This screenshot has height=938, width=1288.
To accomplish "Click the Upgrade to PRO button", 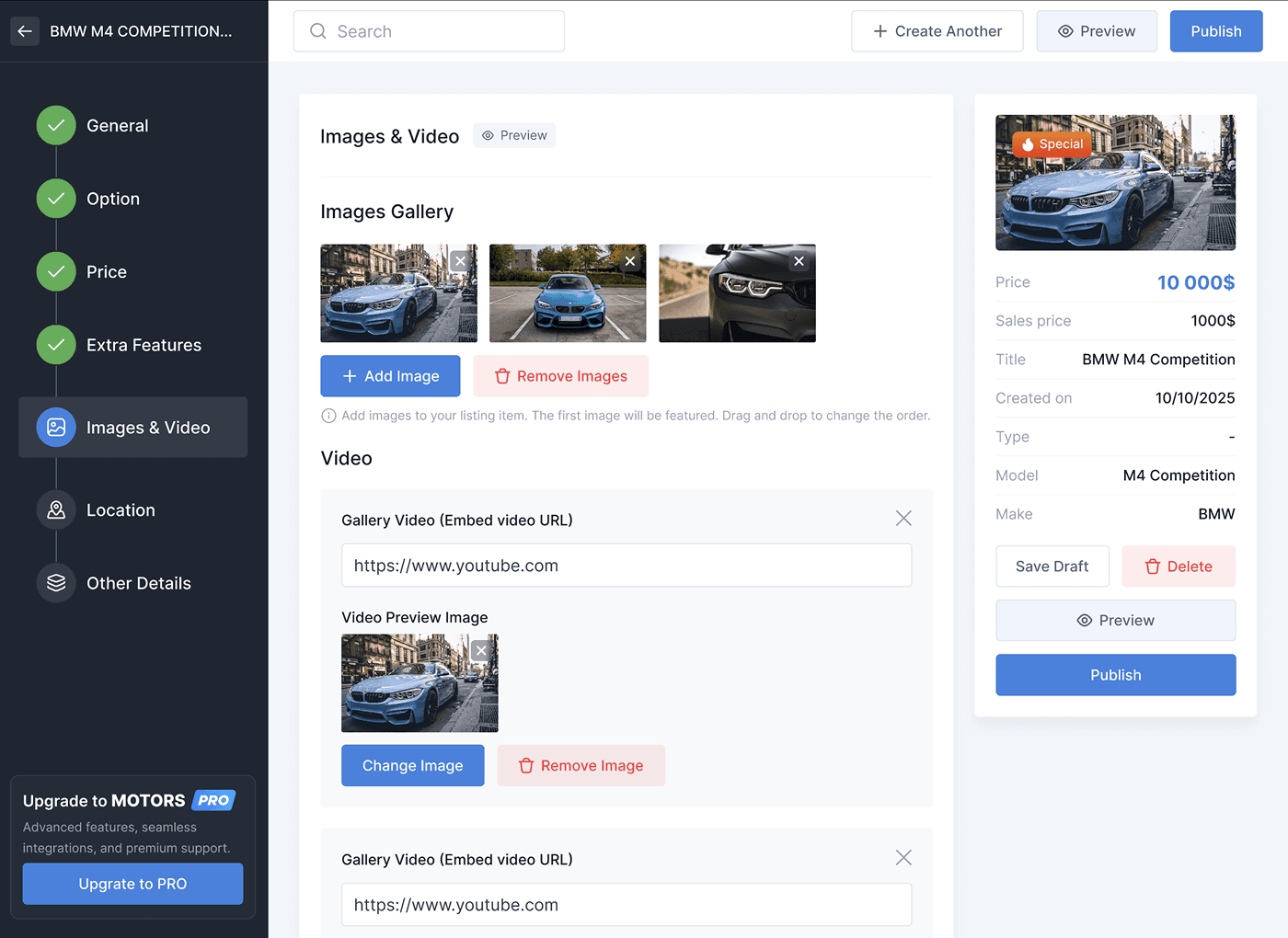I will click(132, 884).
